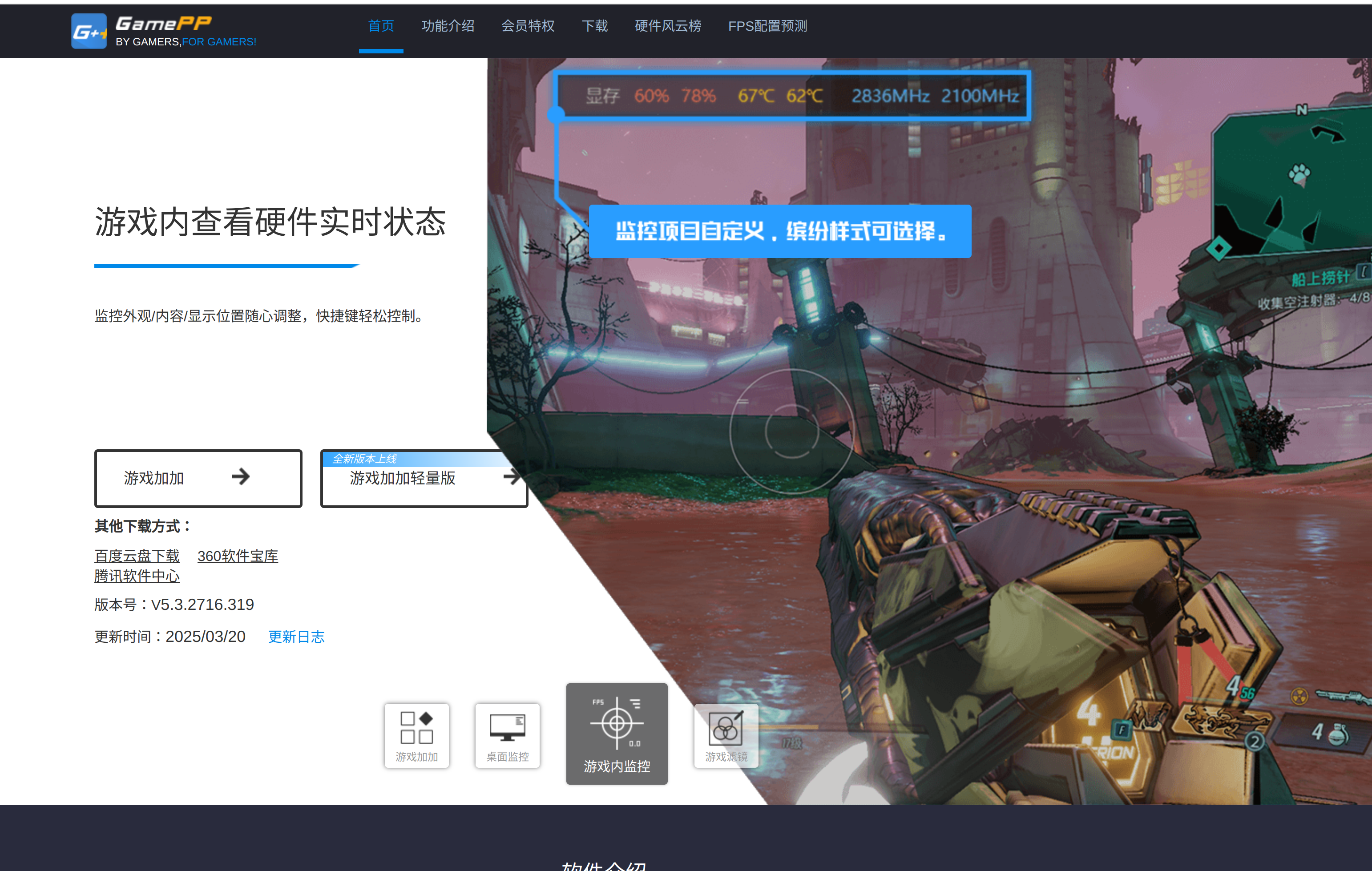Click the 360软件宝库 link
Image resolution: width=1372 pixels, height=871 pixels.
(x=238, y=556)
